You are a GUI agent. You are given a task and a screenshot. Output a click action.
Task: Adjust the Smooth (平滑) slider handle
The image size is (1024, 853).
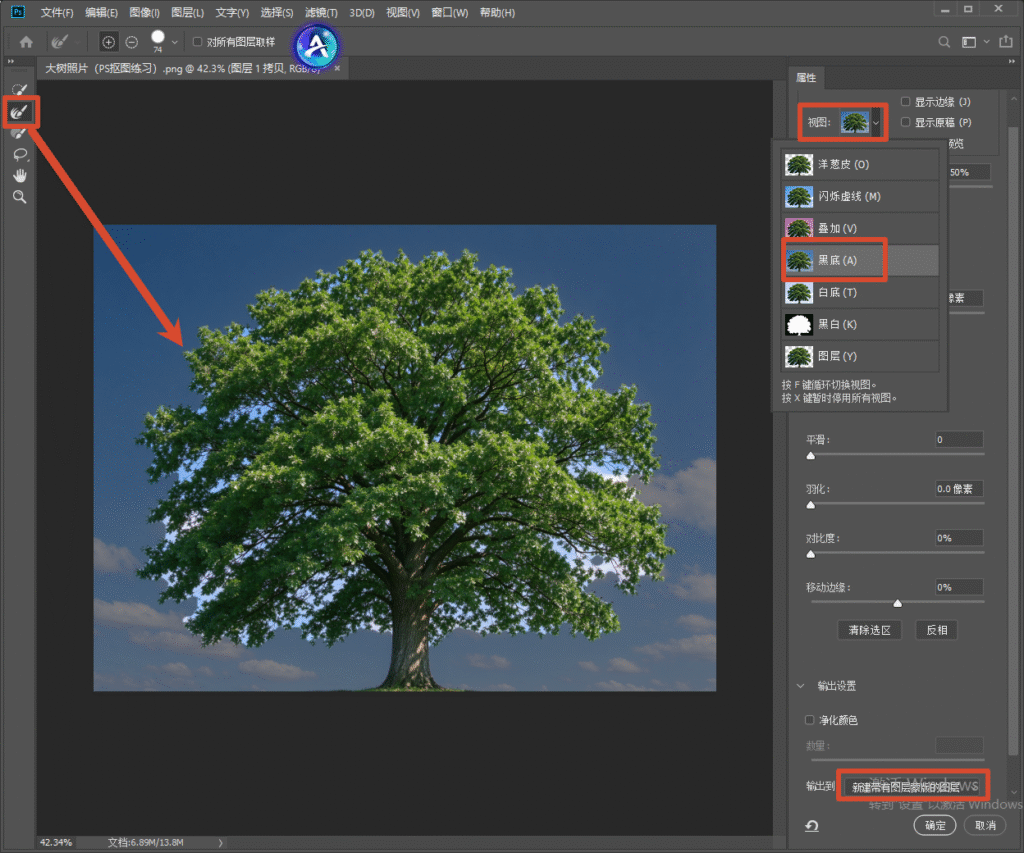pos(810,456)
